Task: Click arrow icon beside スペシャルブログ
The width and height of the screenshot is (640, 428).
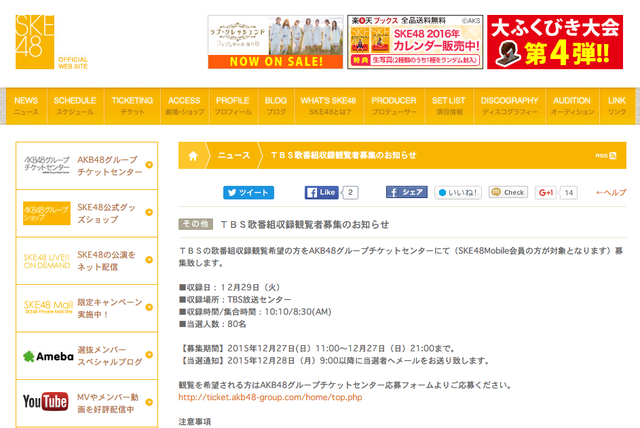Action: tap(149, 355)
